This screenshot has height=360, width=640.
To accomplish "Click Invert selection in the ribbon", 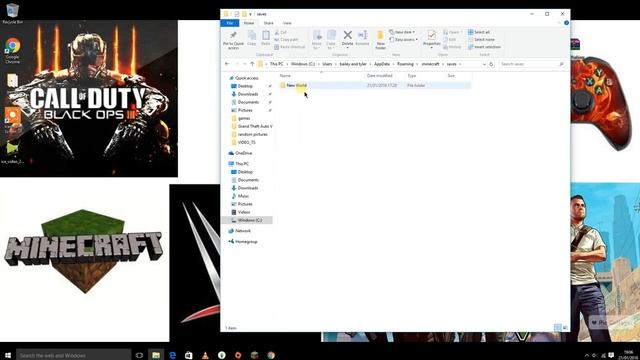I will [x=484, y=47].
